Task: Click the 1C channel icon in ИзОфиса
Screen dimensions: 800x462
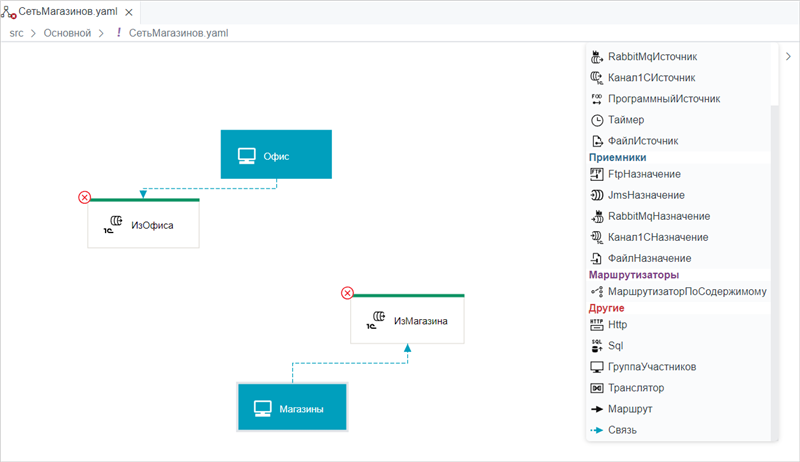Action: point(113,224)
